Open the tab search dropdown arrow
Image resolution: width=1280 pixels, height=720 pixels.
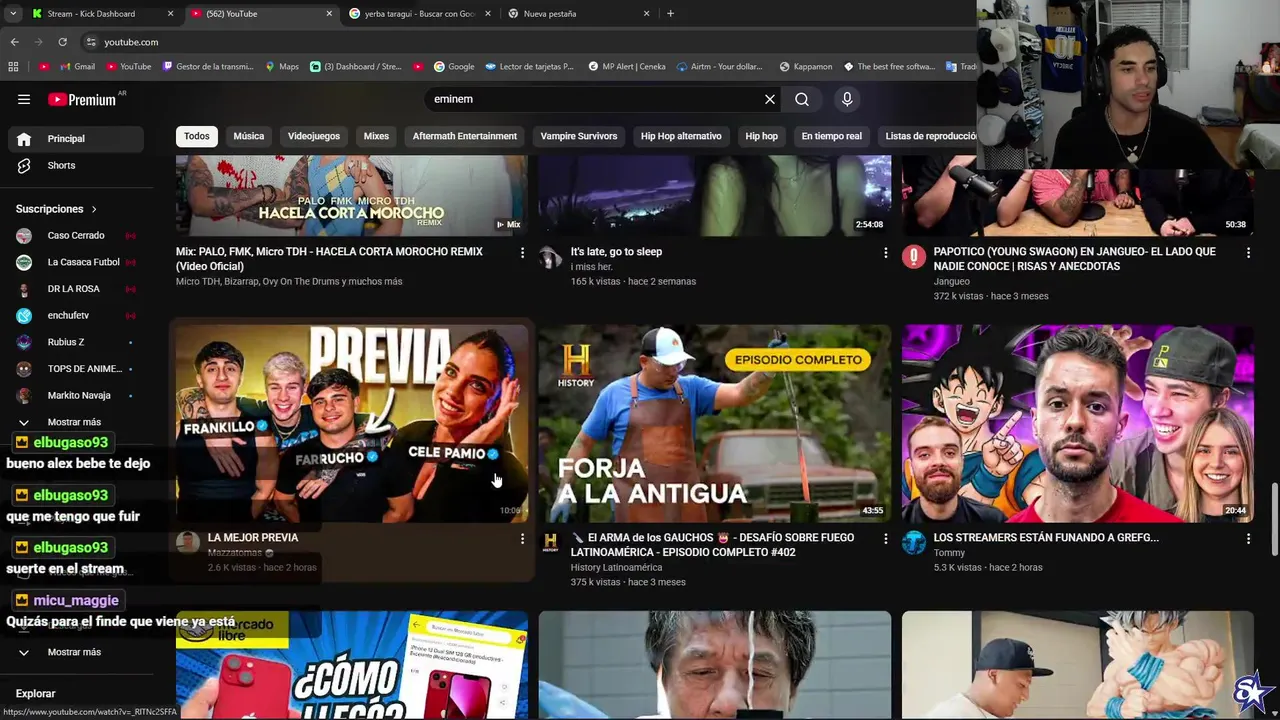[x=12, y=13]
